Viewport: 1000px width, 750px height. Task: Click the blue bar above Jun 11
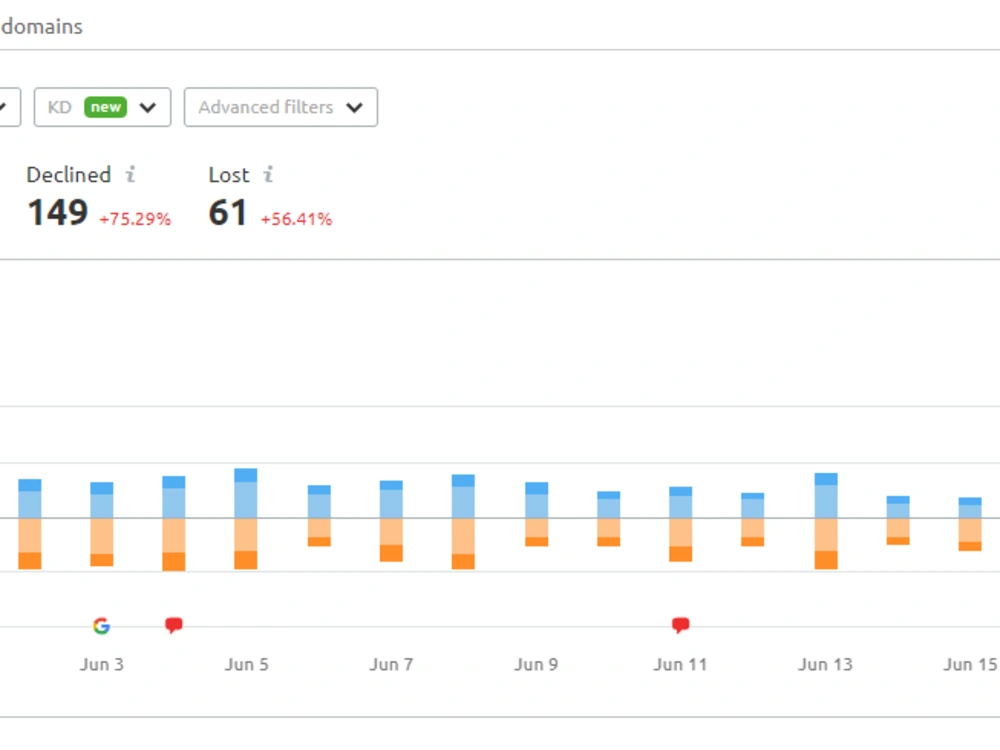pos(680,503)
